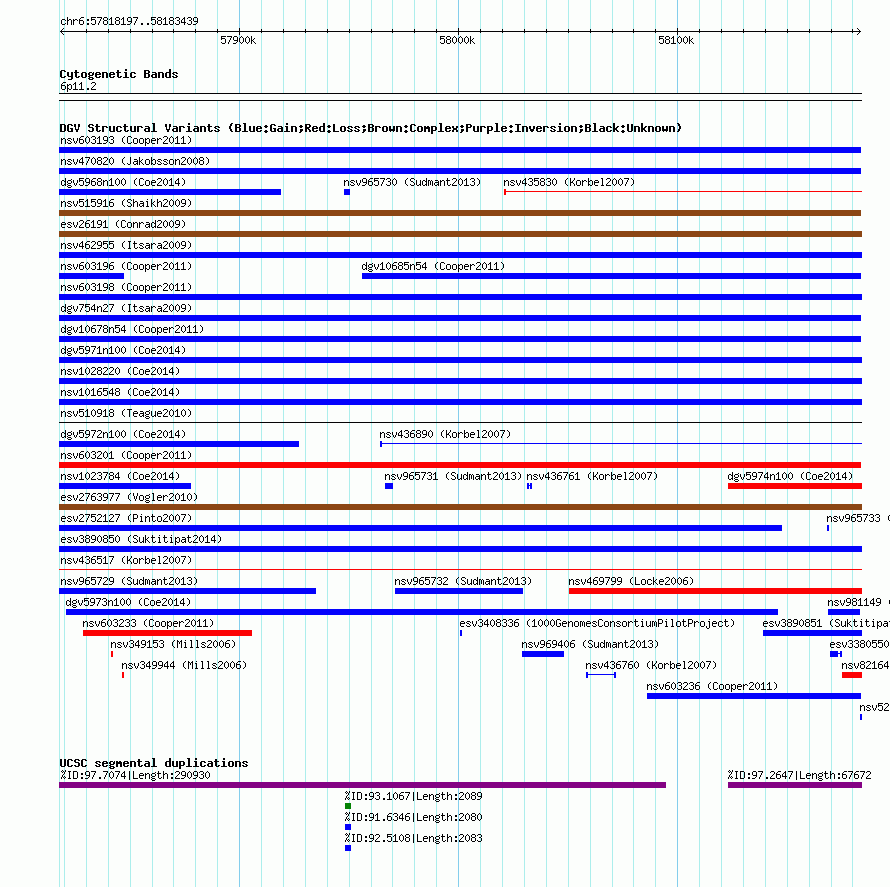Click the green segment under %ID:93.1067
Viewport: 890px width, 887px height.
(x=348, y=806)
